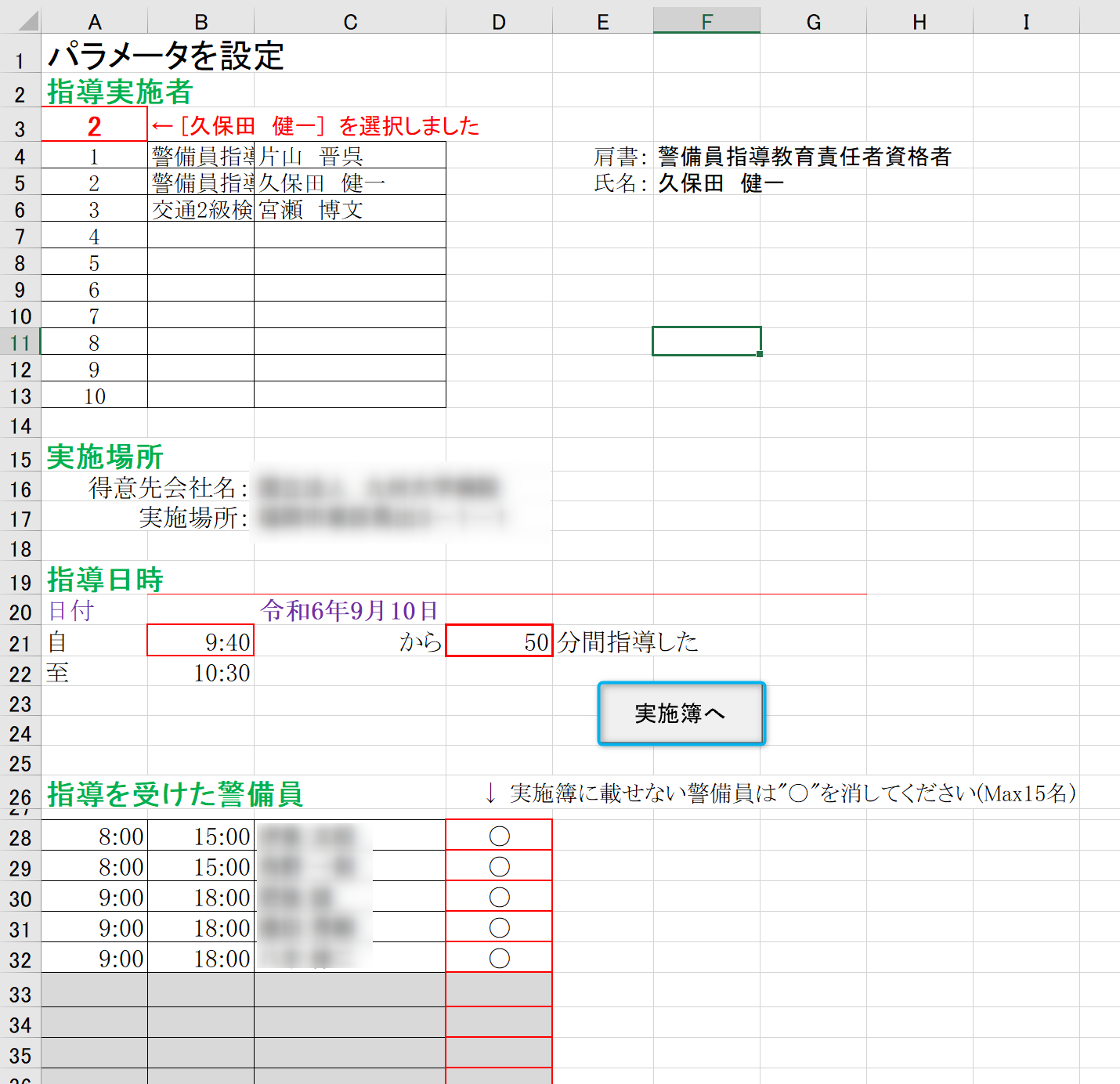Viewport: 1120px width, 1084px height.
Task: Select column F header
Action: [706, 22]
